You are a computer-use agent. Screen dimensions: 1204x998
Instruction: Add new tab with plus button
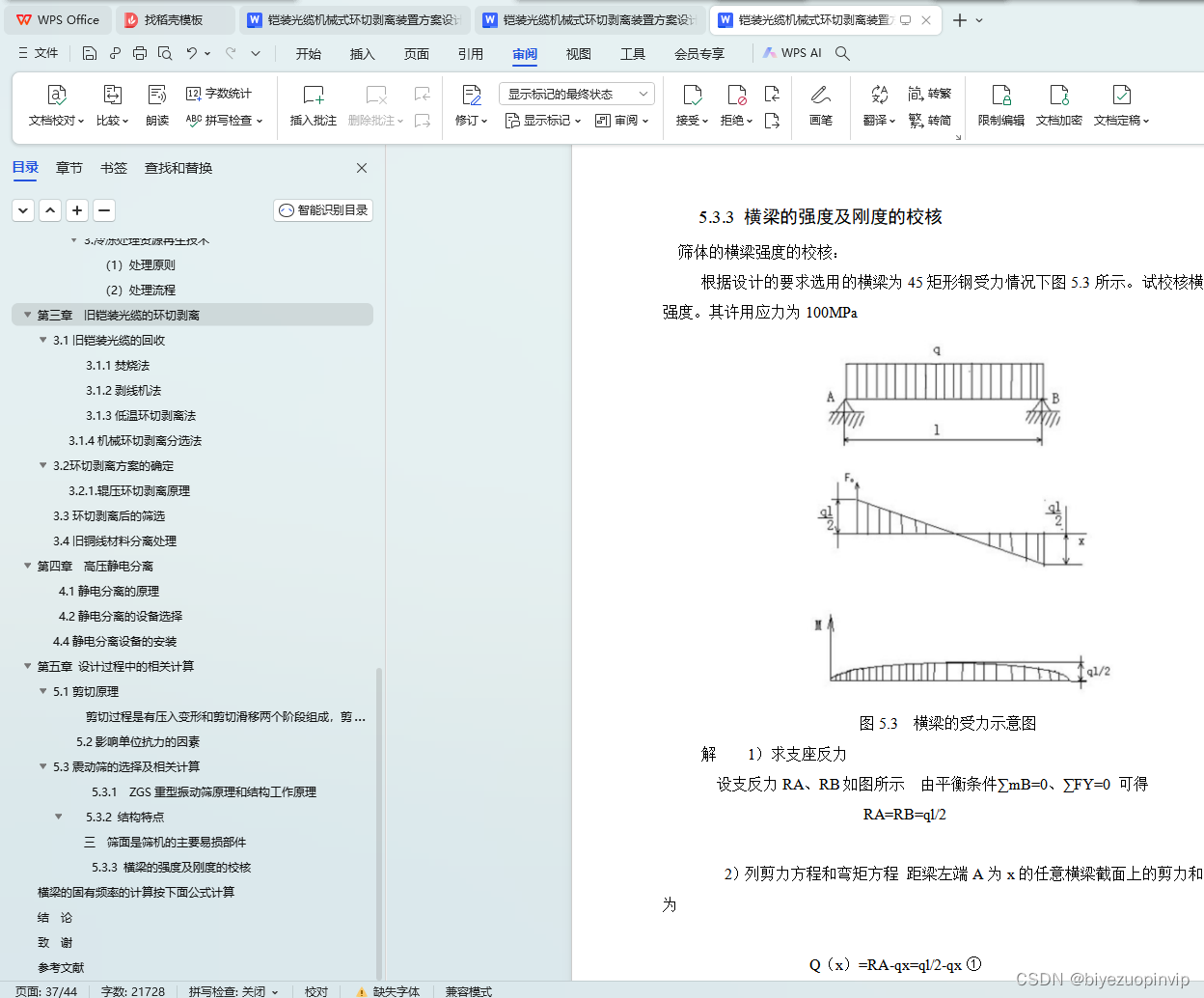[x=960, y=19]
